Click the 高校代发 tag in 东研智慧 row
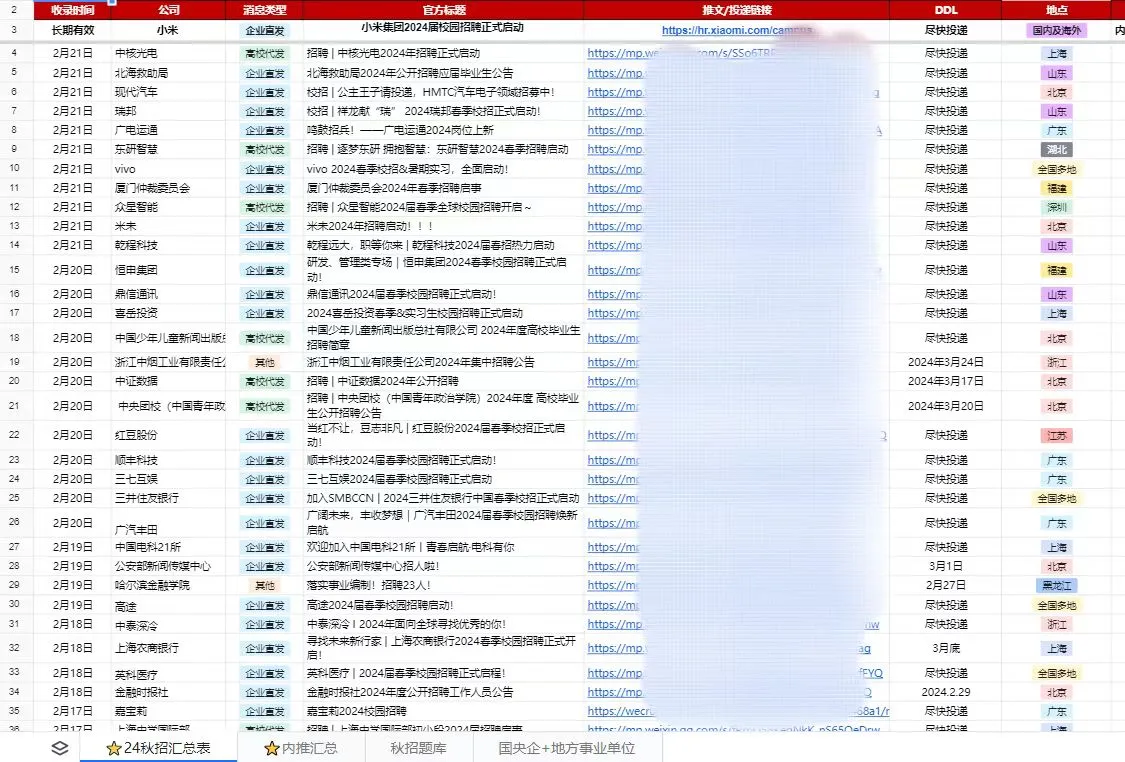 (265, 150)
